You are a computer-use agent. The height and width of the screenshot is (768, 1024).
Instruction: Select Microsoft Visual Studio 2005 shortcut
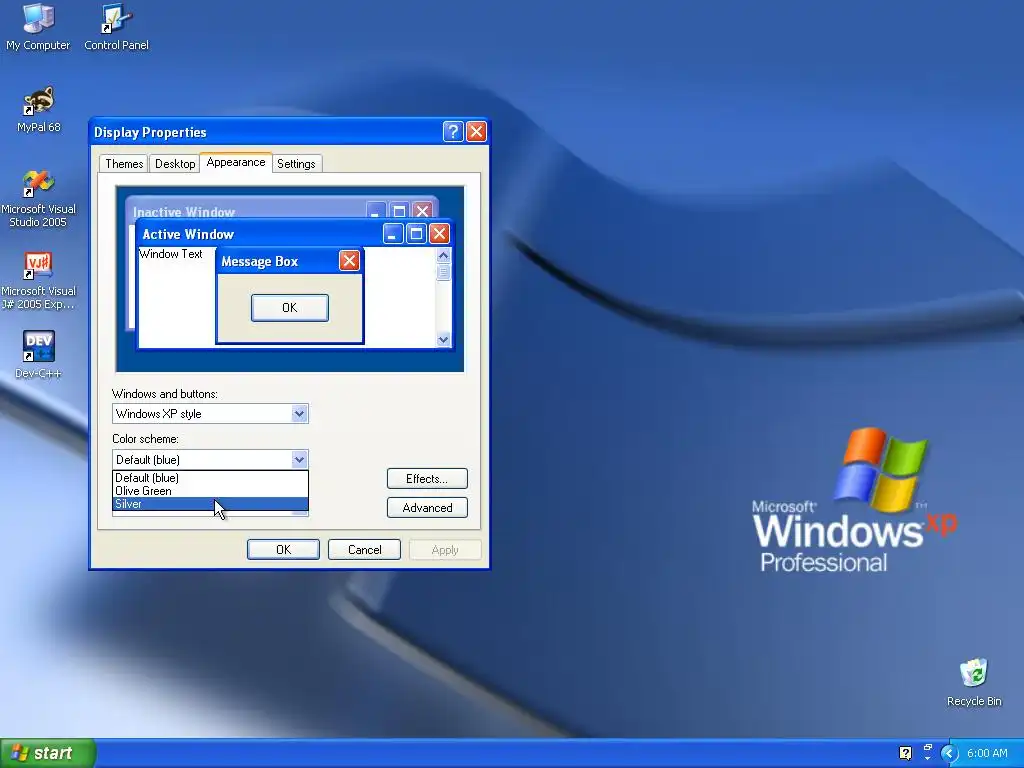click(x=39, y=199)
